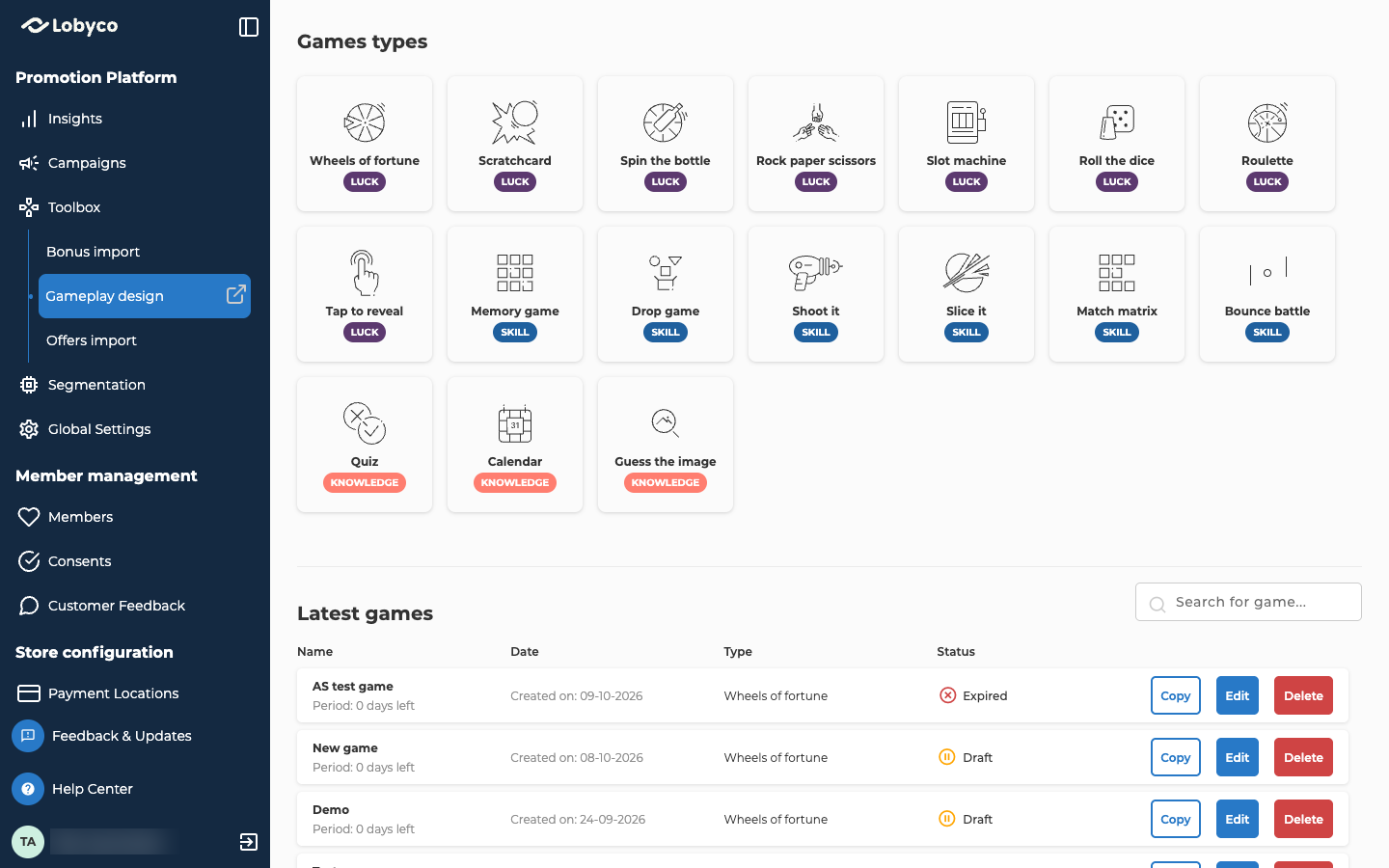Pick the Rock paper scissors game
Image resolution: width=1389 pixels, height=868 pixels.
click(x=816, y=144)
